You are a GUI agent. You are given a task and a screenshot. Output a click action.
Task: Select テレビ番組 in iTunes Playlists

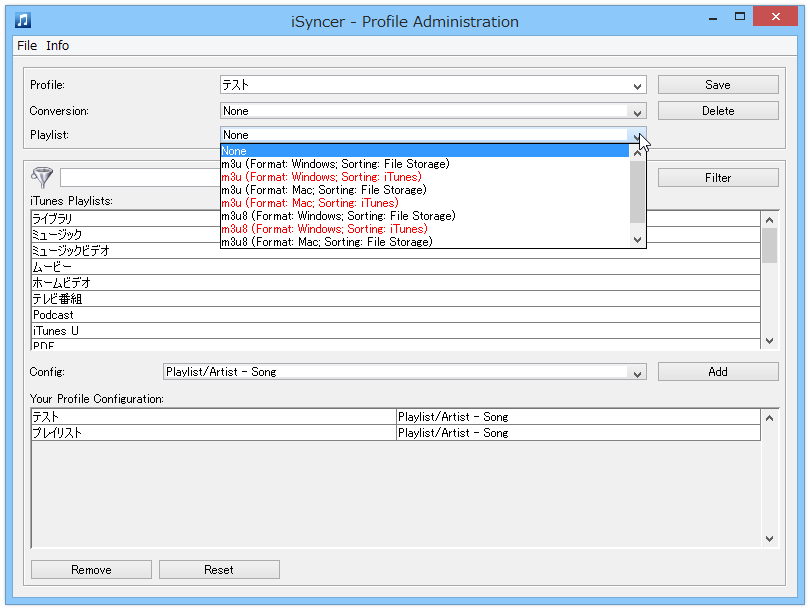(x=396, y=299)
